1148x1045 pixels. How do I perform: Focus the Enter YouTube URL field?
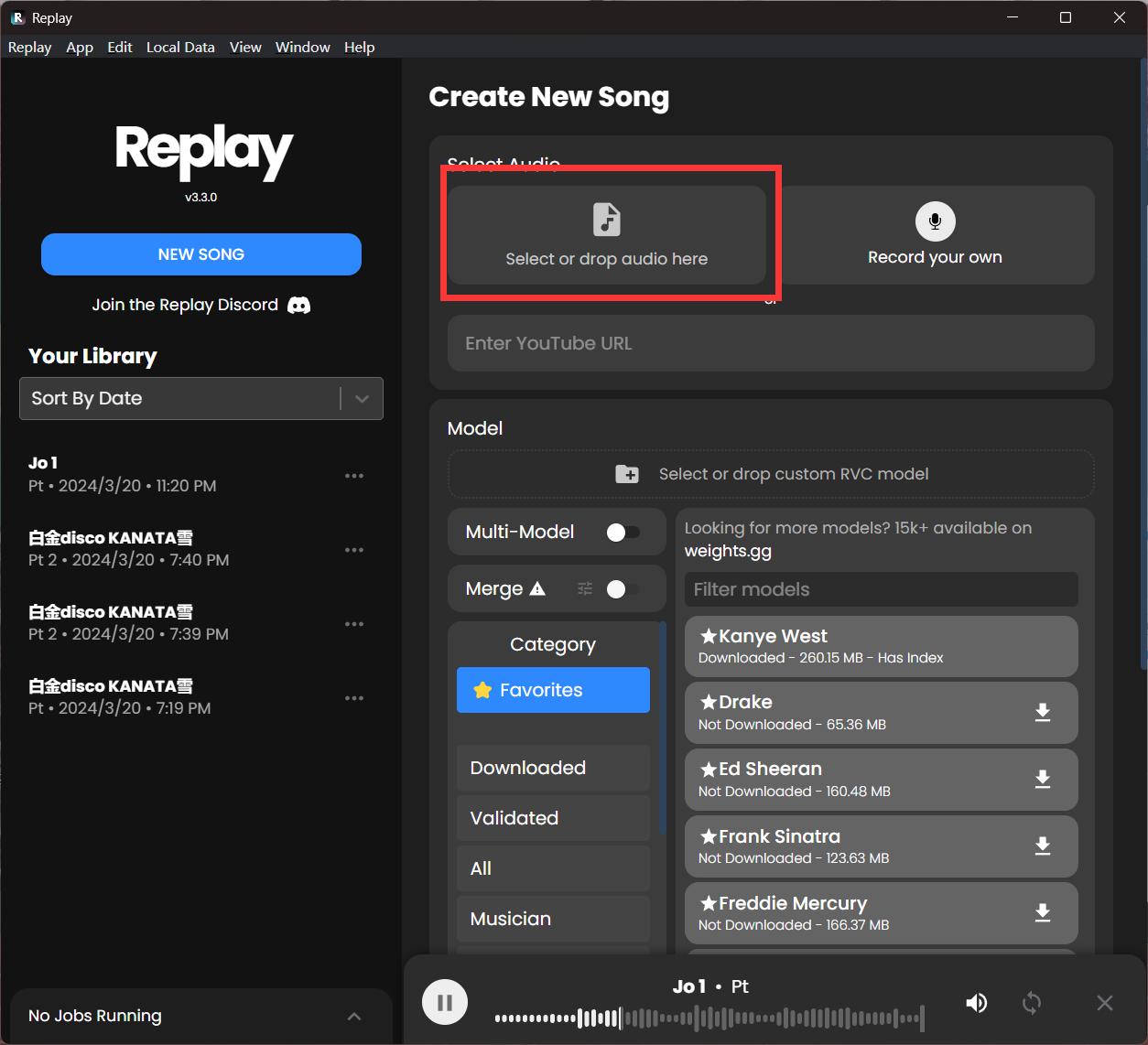[771, 343]
